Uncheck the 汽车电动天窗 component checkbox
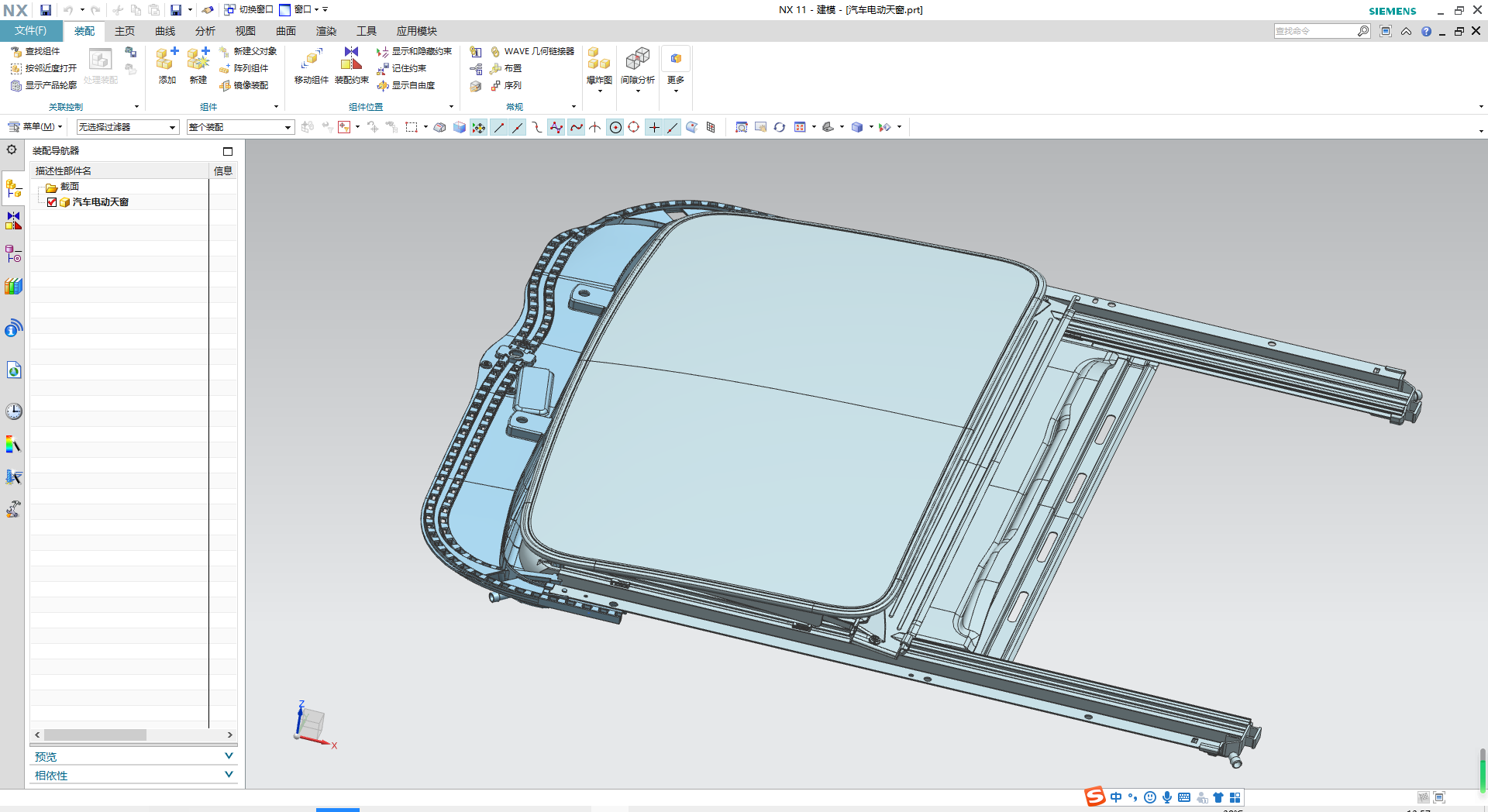1488x812 pixels. 52,202
